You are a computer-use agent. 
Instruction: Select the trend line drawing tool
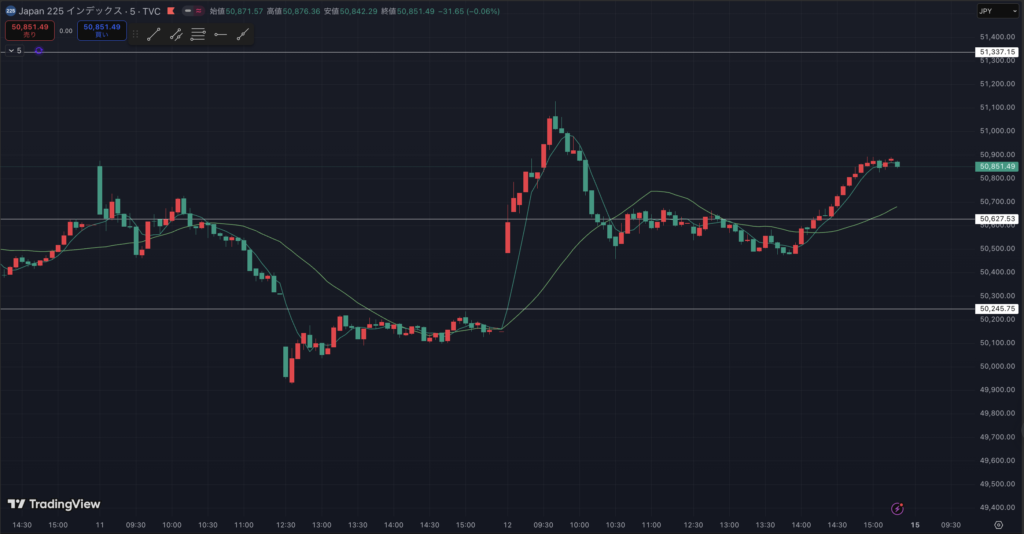pyautogui.click(x=153, y=34)
